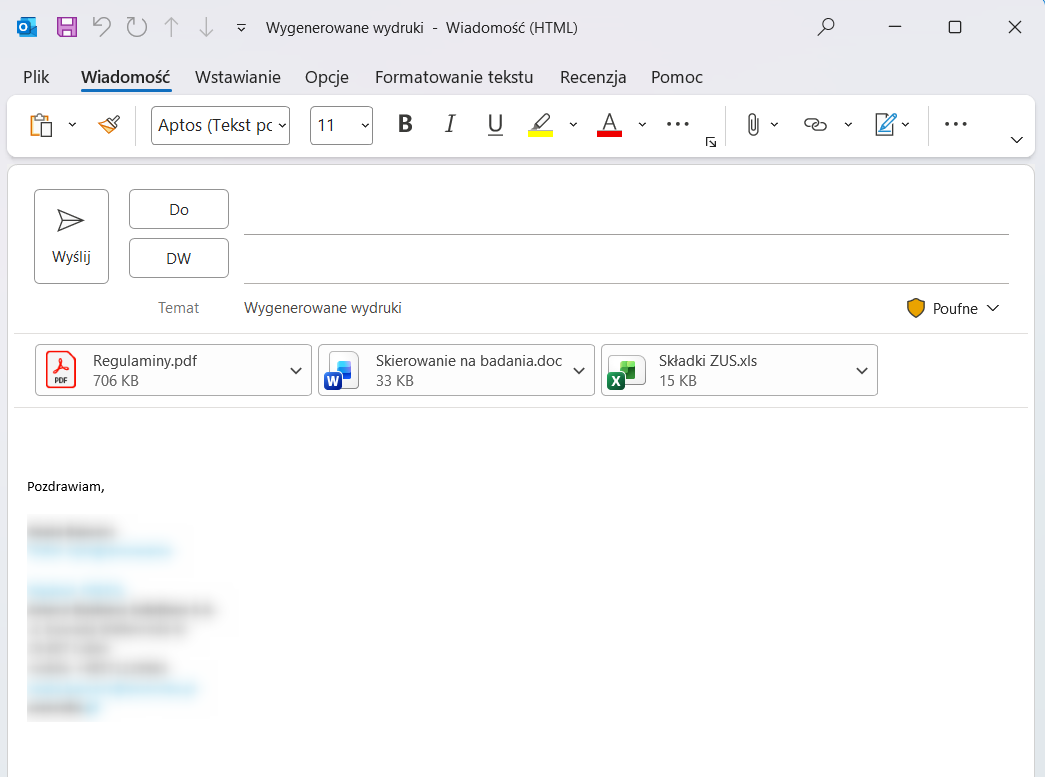Show more text formatting options ellipsis

coord(678,124)
